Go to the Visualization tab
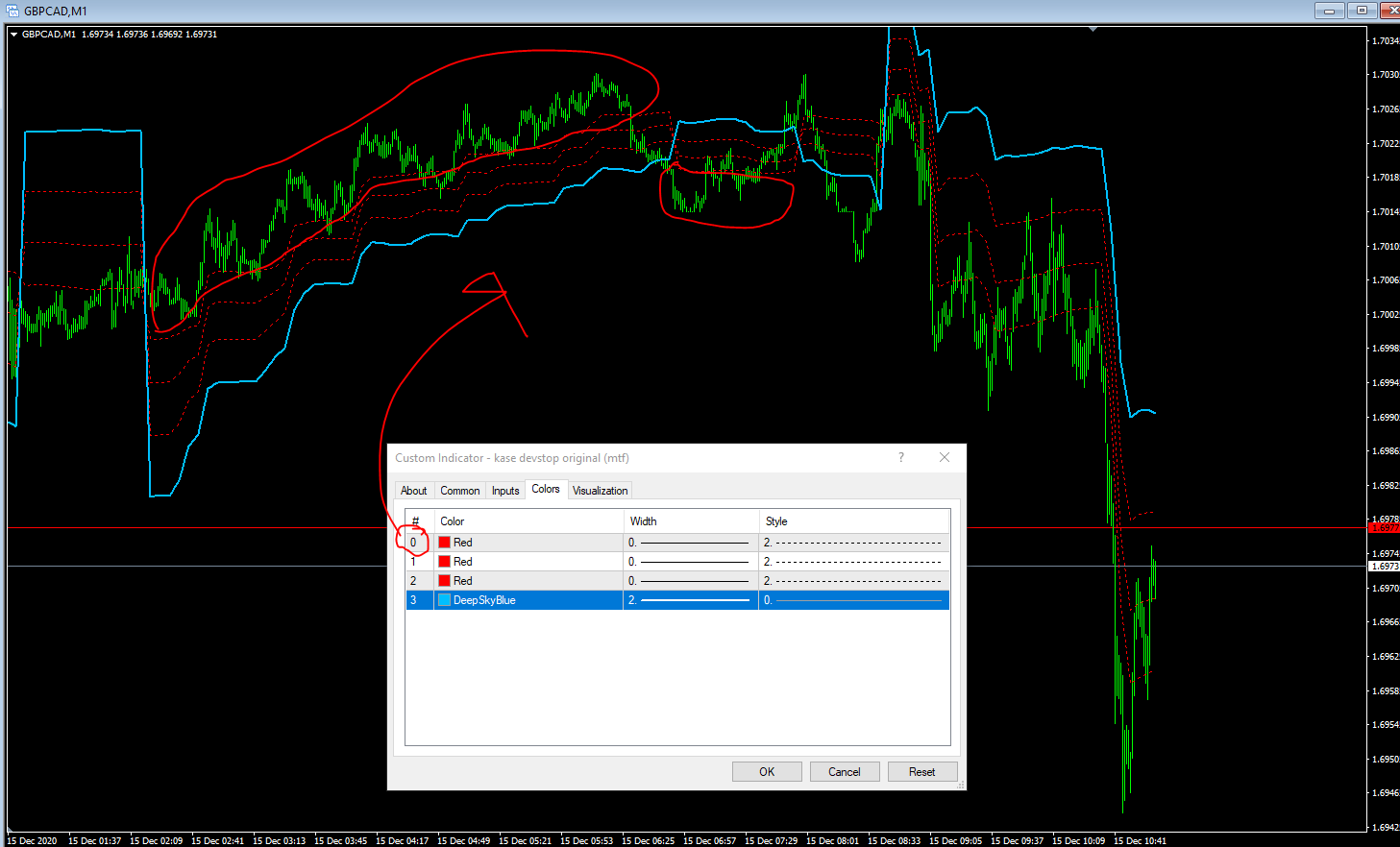This screenshot has width=1400, height=847. pos(600,491)
